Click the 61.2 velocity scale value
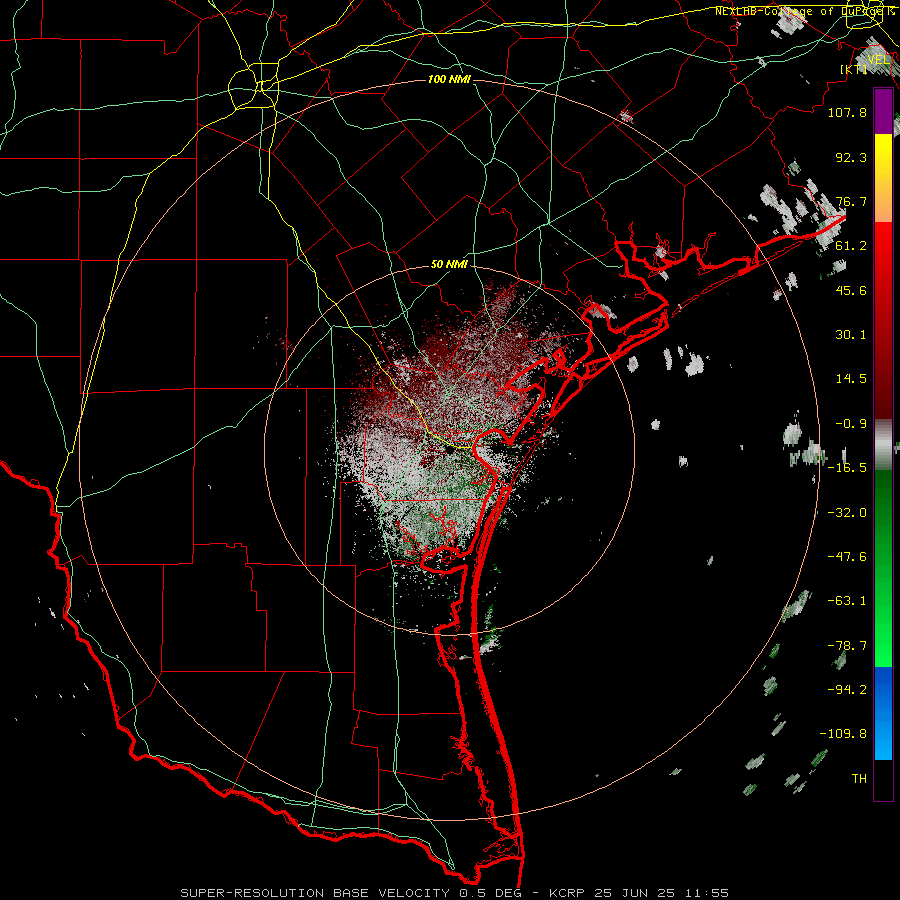Viewport: 900px width, 900px height. [x=851, y=246]
